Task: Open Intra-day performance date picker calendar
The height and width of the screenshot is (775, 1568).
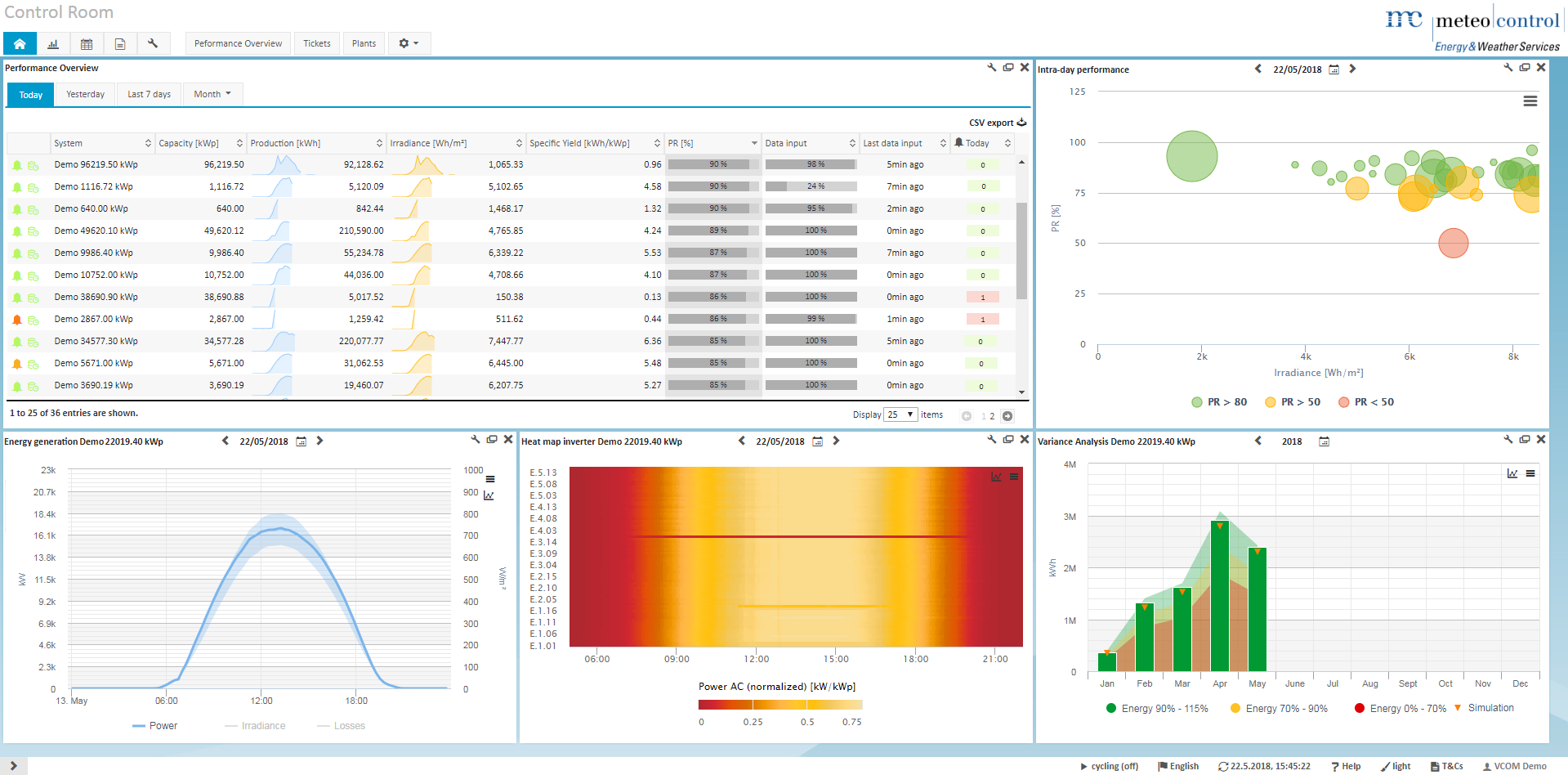Action: 1333,69
